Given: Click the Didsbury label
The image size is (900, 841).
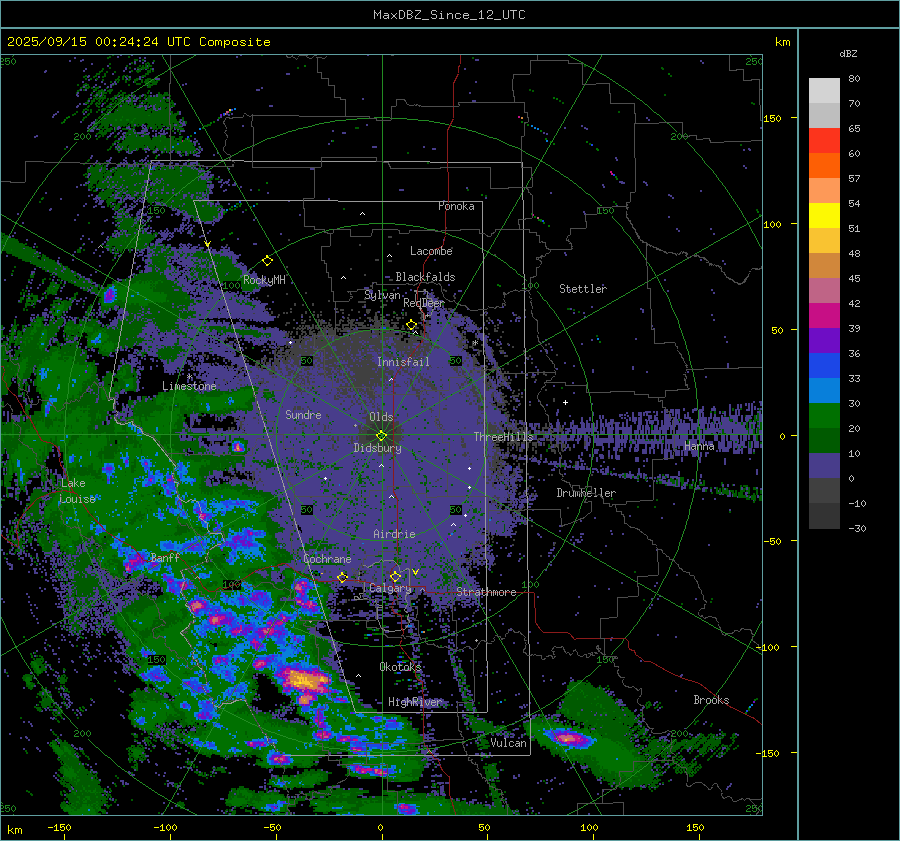Looking at the screenshot, I should point(377,448).
